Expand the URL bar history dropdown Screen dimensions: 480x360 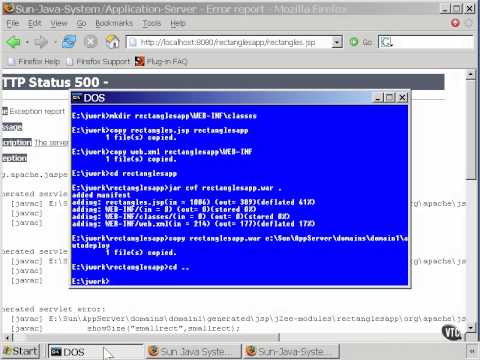click(x=337, y=42)
